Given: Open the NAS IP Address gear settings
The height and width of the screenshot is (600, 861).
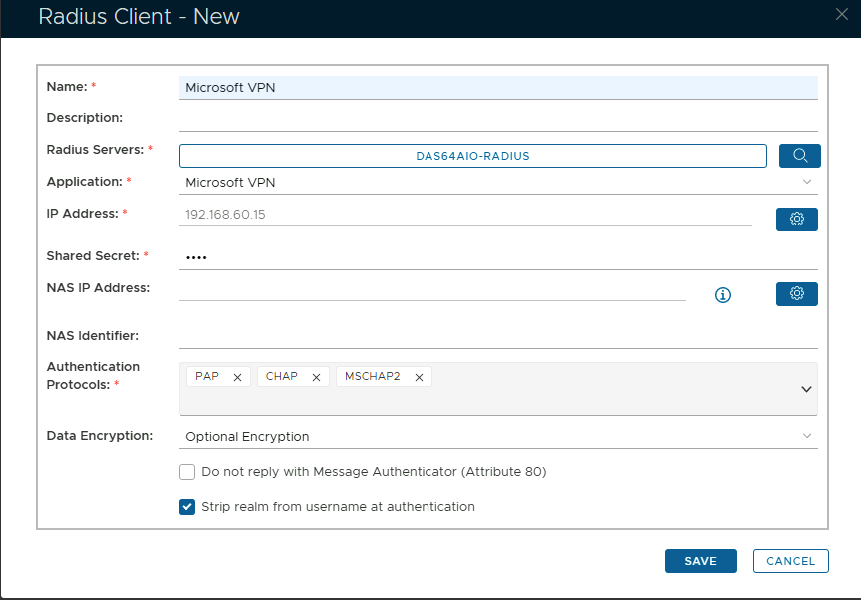Looking at the screenshot, I should pos(797,293).
